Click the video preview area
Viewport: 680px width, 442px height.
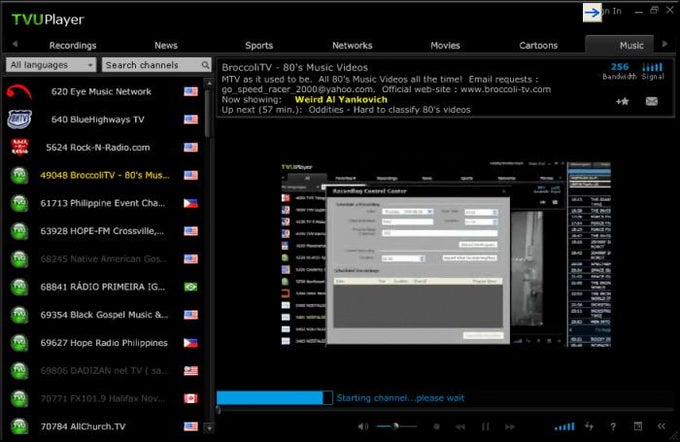[x=446, y=254]
